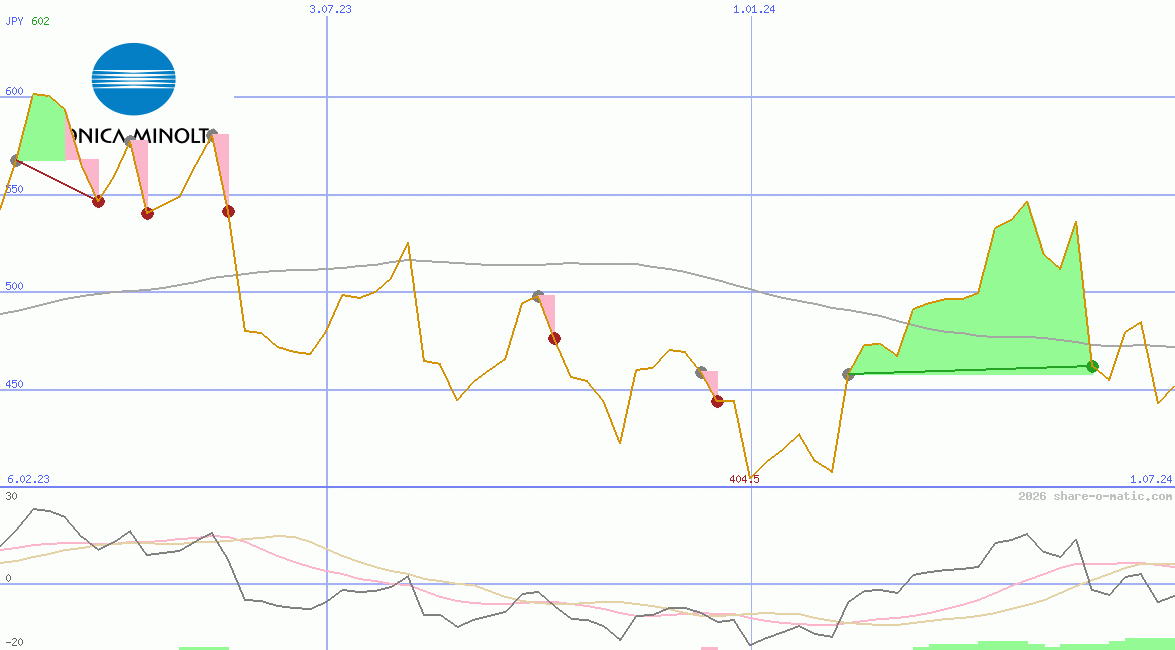Click the gray marker at the mid-chart peak

[x=538, y=294]
